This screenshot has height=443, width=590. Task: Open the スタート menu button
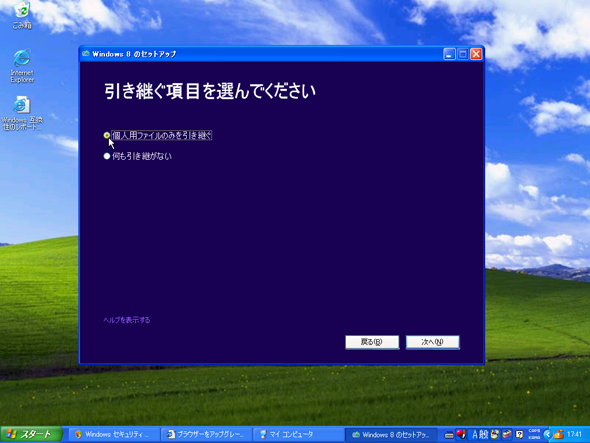point(31,434)
